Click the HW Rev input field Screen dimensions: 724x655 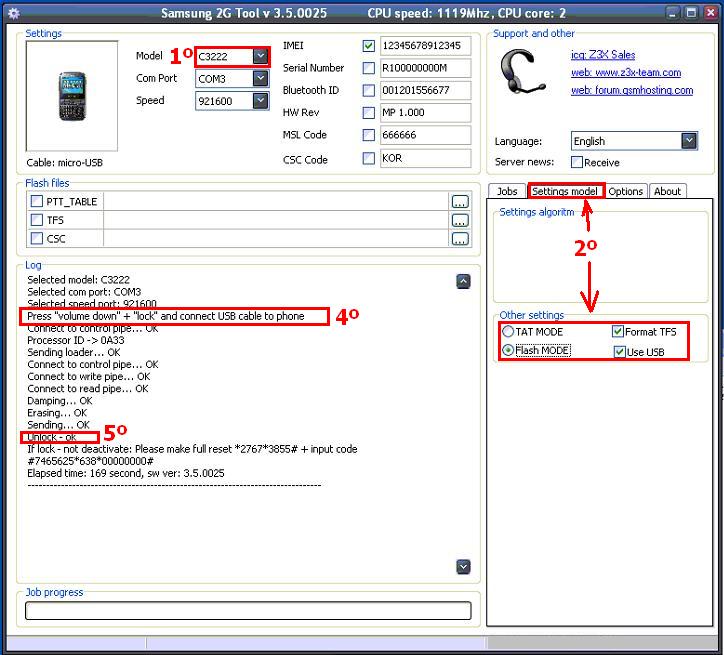[425, 112]
